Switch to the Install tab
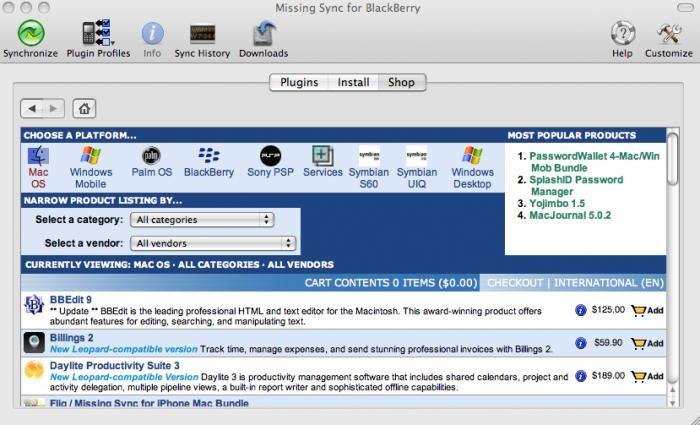This screenshot has height=425, width=700. pyautogui.click(x=353, y=83)
